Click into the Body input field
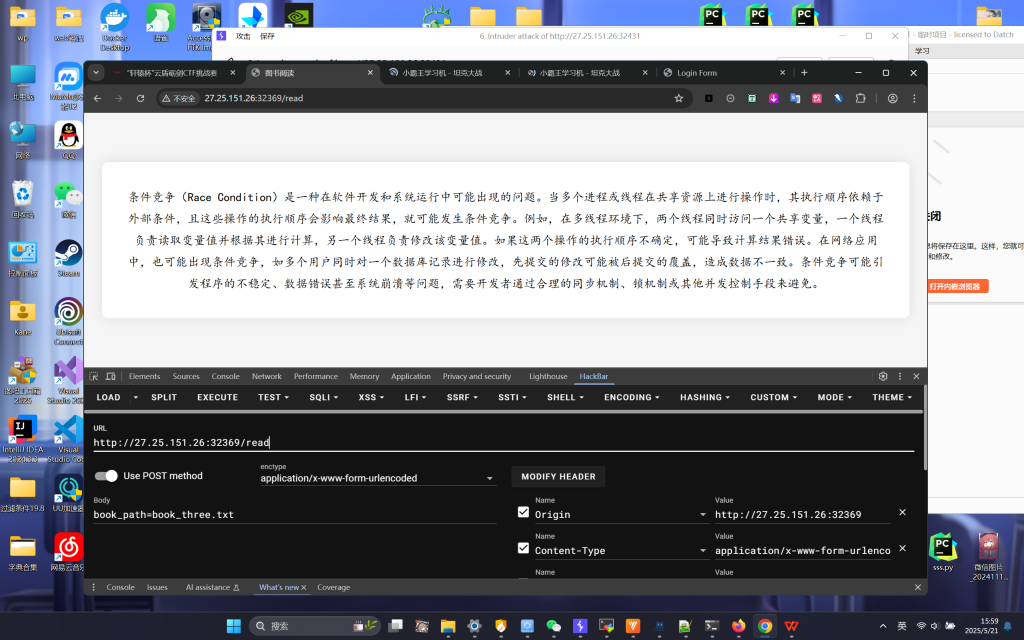This screenshot has width=1024, height=640. tap(295, 515)
